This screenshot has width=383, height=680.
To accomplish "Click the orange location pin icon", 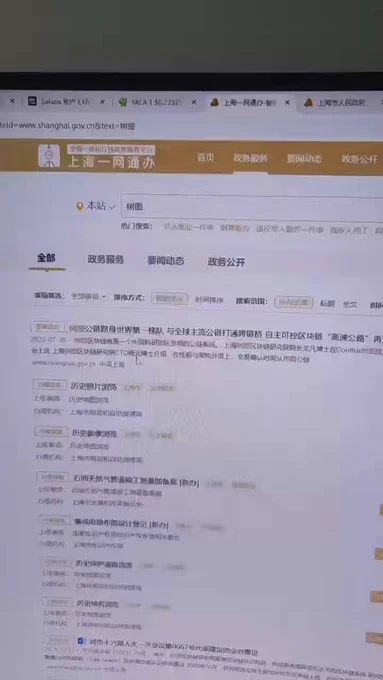I will point(80,206).
